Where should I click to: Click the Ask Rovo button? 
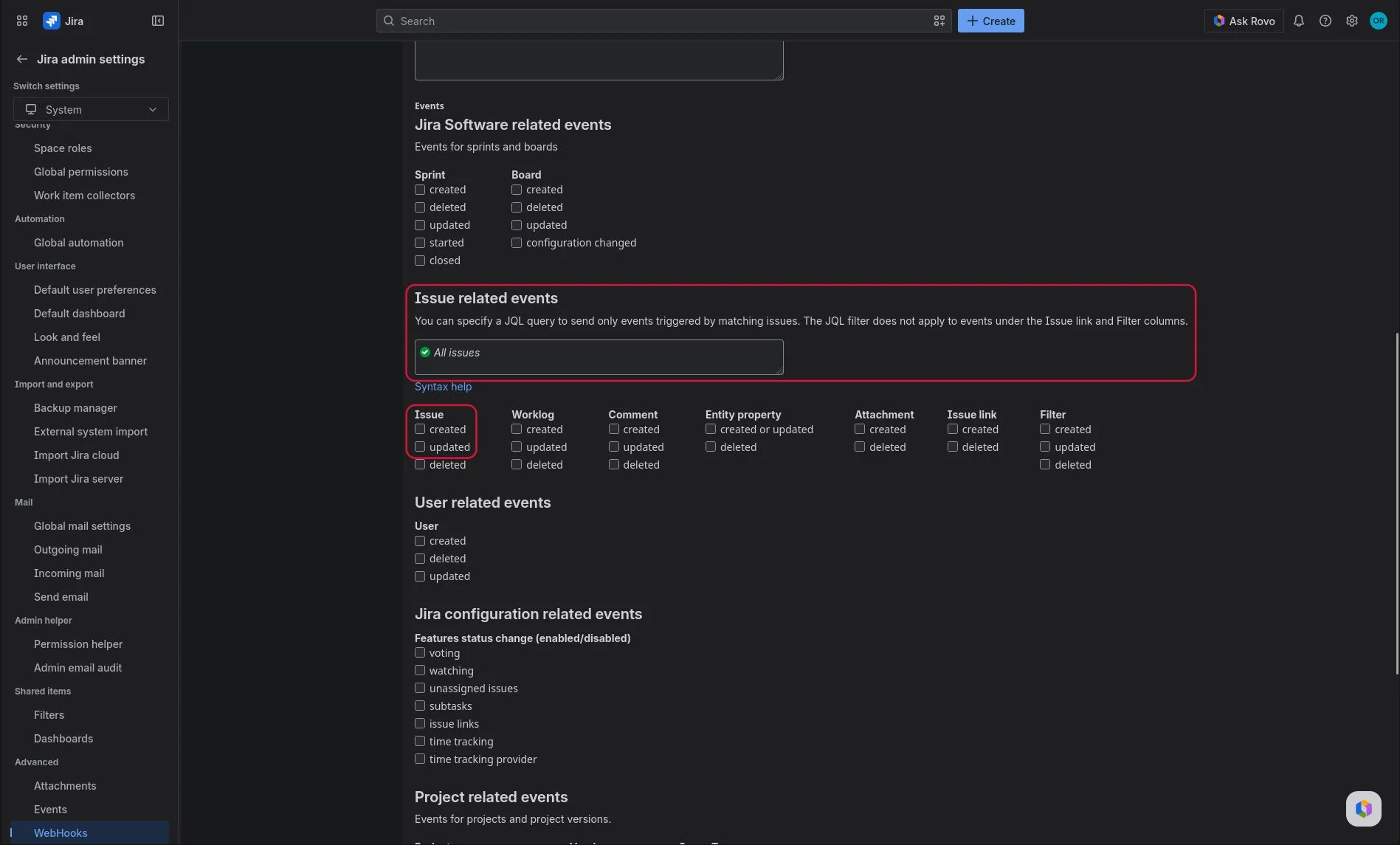1244,21
